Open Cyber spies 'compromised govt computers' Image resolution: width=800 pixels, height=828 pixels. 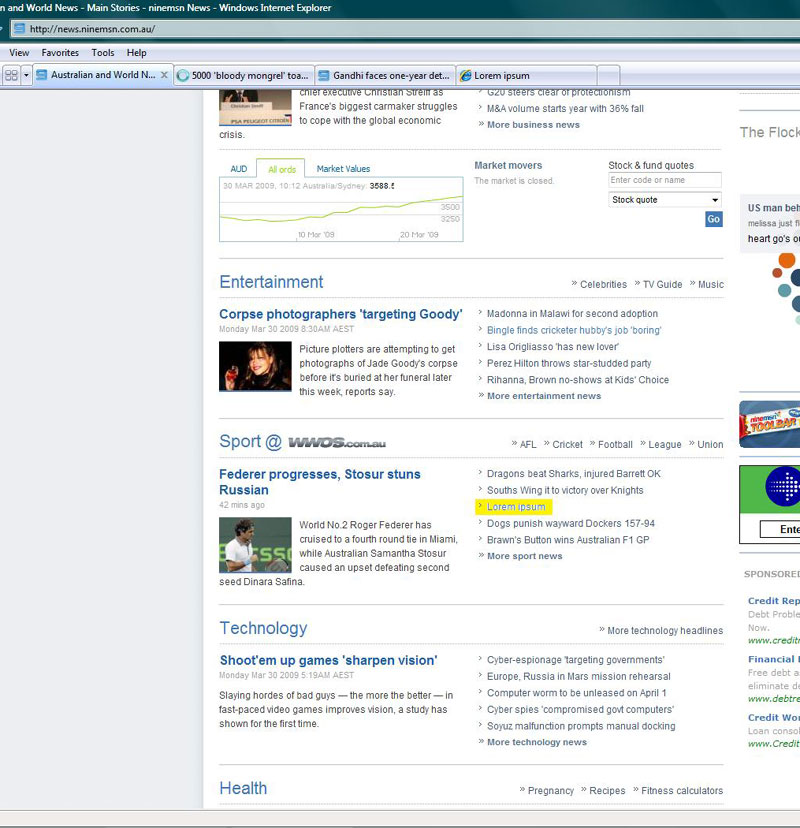580,710
